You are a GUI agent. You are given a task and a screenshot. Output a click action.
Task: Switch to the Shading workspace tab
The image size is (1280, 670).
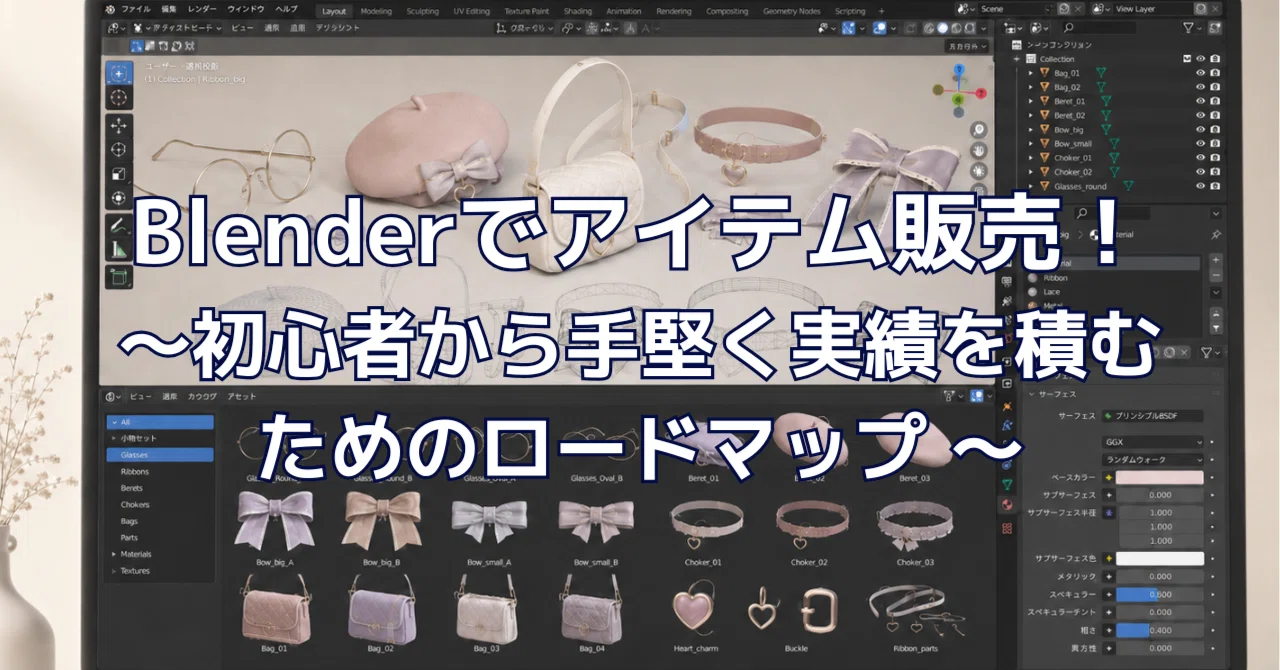click(x=578, y=11)
